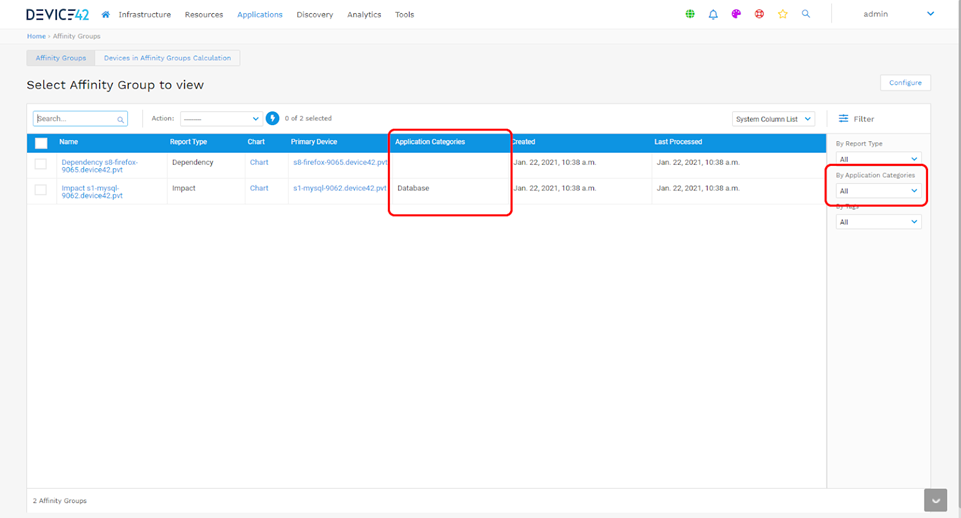Click the yellow star favorites icon
Image resolution: width=961 pixels, height=518 pixels.
(783, 15)
